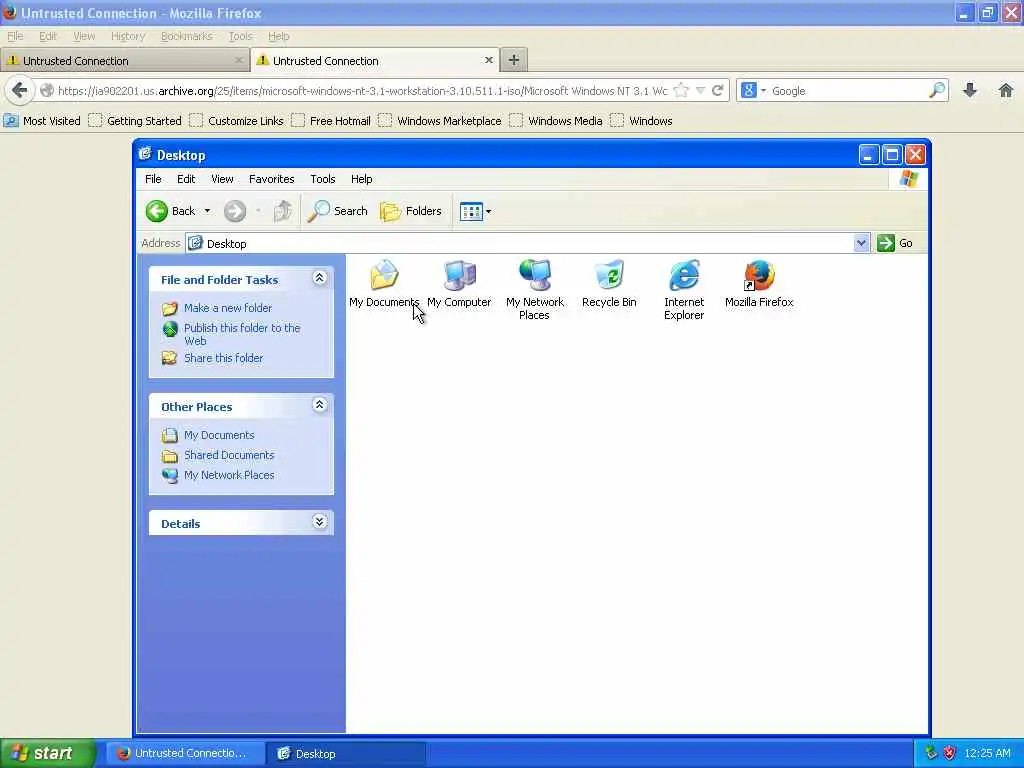The width and height of the screenshot is (1024, 768).
Task: Click the green Back arrow in Explorer
Action: (x=157, y=211)
